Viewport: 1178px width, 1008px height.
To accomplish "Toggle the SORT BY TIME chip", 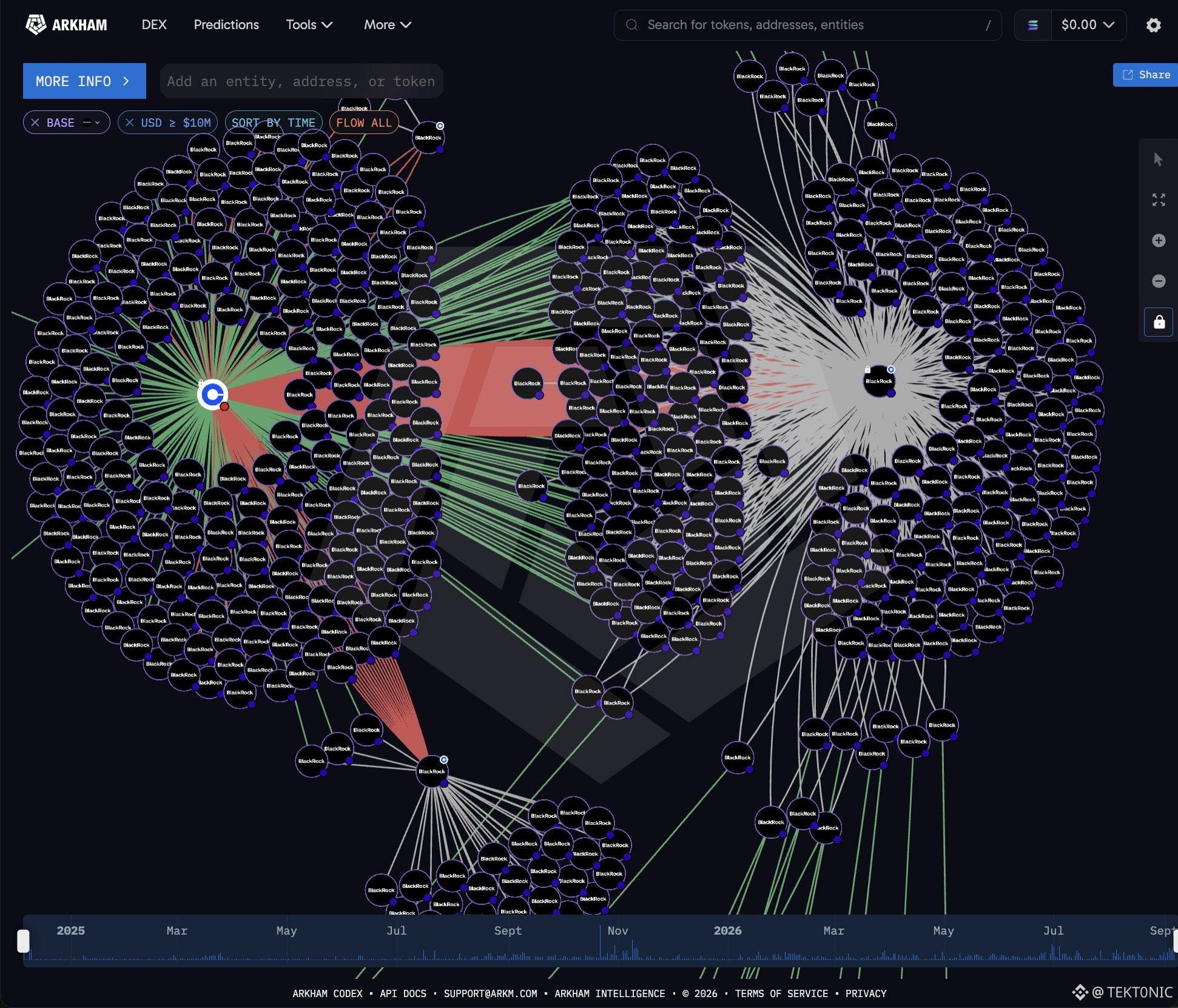I will click(273, 123).
